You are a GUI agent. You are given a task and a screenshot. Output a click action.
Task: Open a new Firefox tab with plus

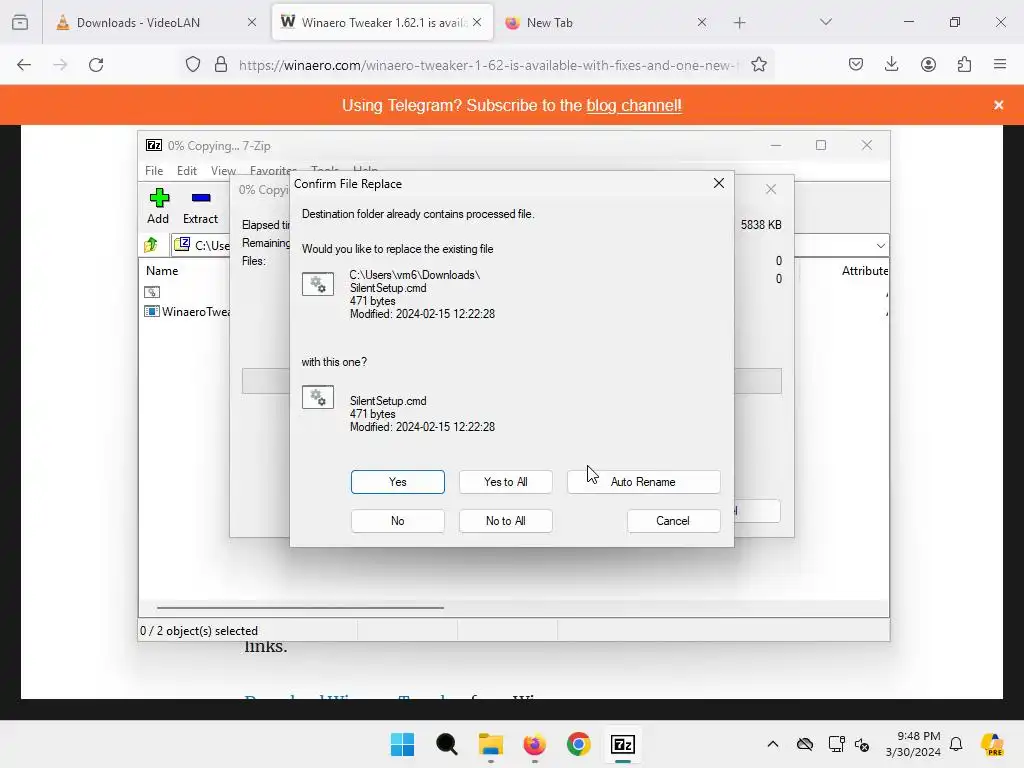click(x=739, y=23)
